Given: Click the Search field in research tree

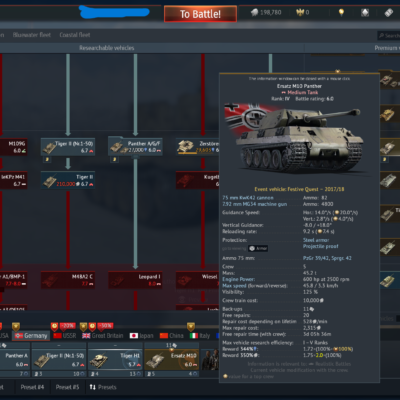Looking at the screenshot, I should (x=389, y=35).
